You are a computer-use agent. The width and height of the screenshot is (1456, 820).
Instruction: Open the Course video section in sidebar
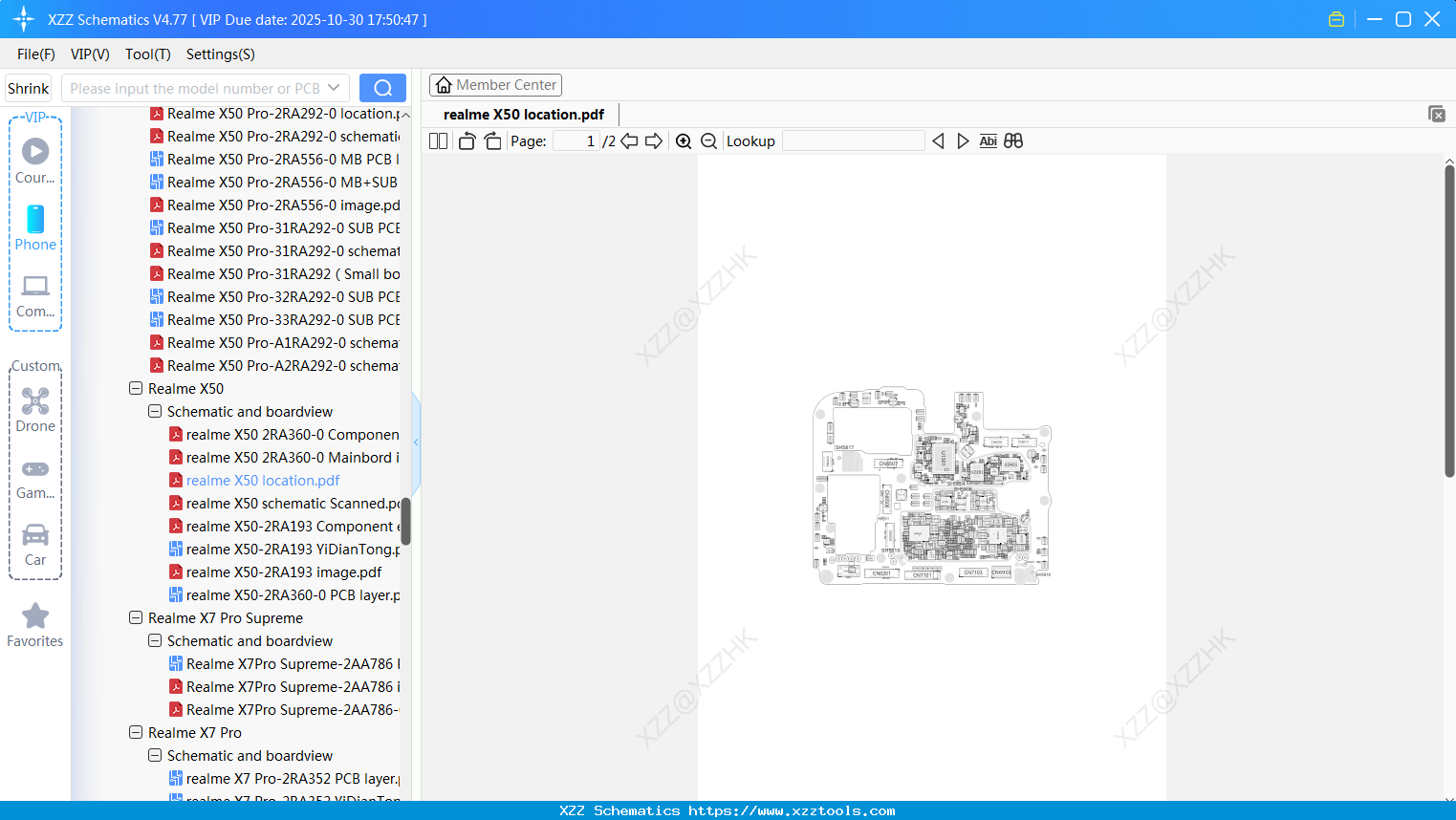coord(35,161)
